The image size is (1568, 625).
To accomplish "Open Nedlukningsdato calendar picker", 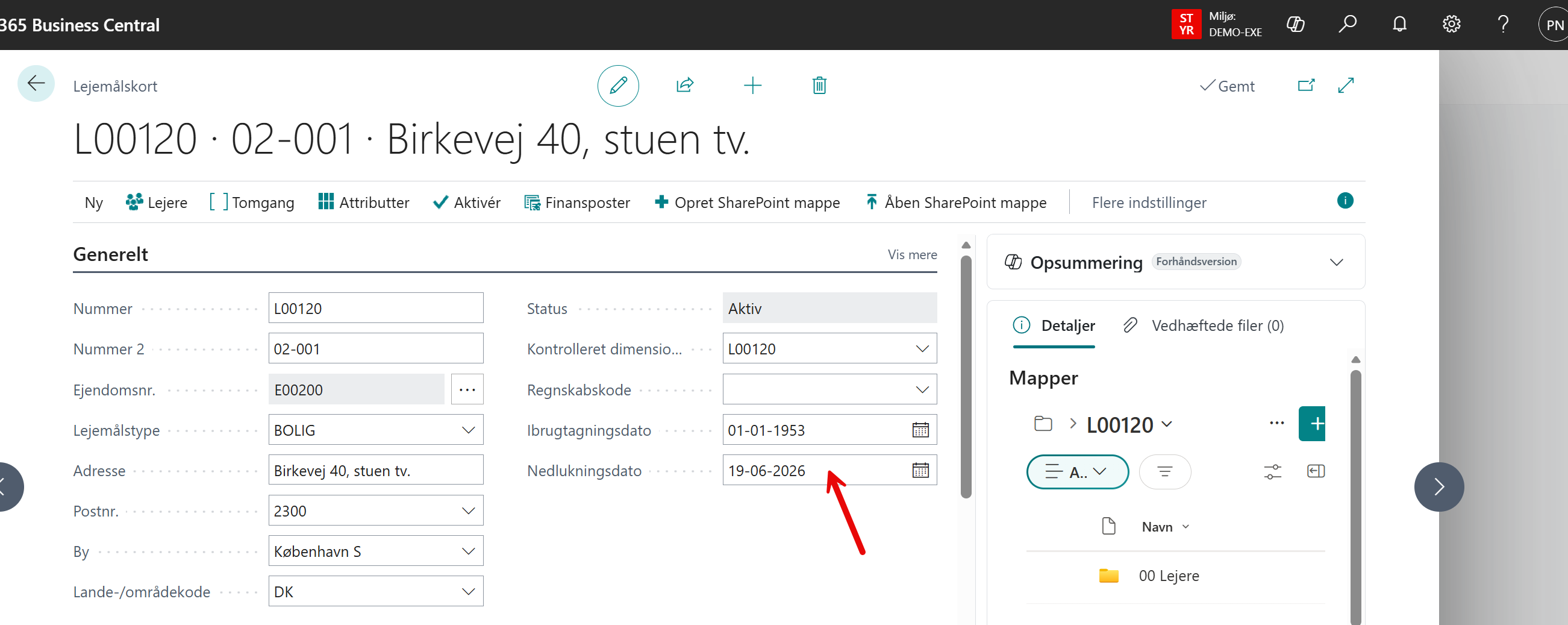I will coord(920,470).
